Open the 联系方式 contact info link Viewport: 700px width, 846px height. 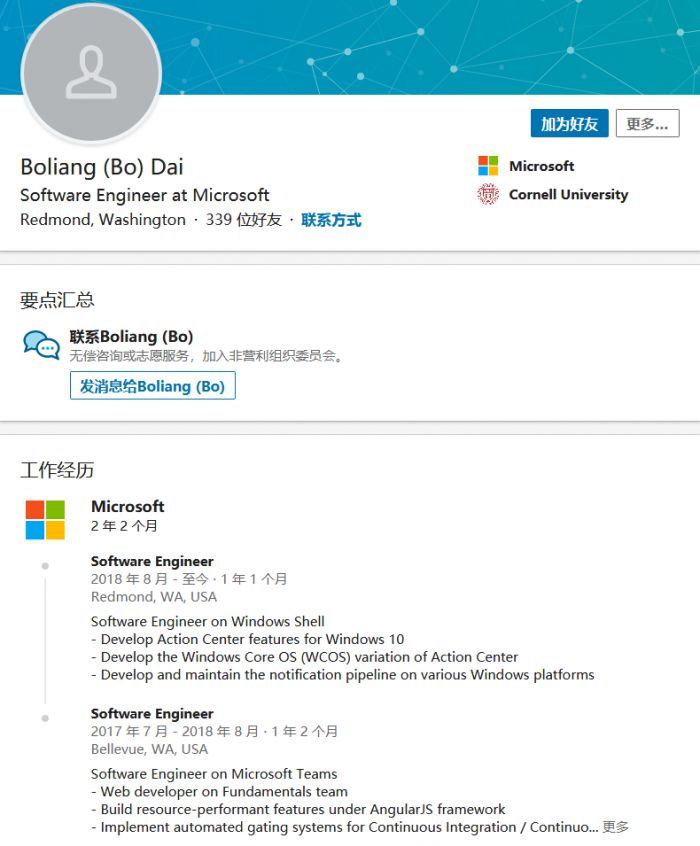click(331, 220)
